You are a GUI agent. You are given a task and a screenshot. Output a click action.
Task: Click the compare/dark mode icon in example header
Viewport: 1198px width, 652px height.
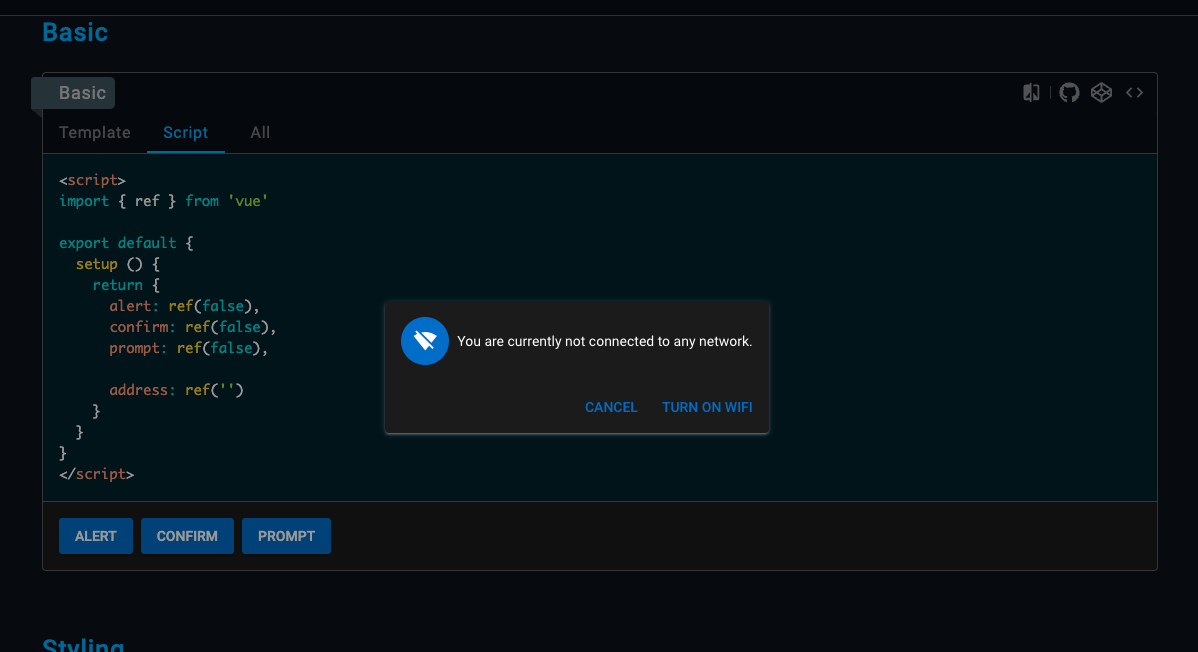coord(1031,93)
